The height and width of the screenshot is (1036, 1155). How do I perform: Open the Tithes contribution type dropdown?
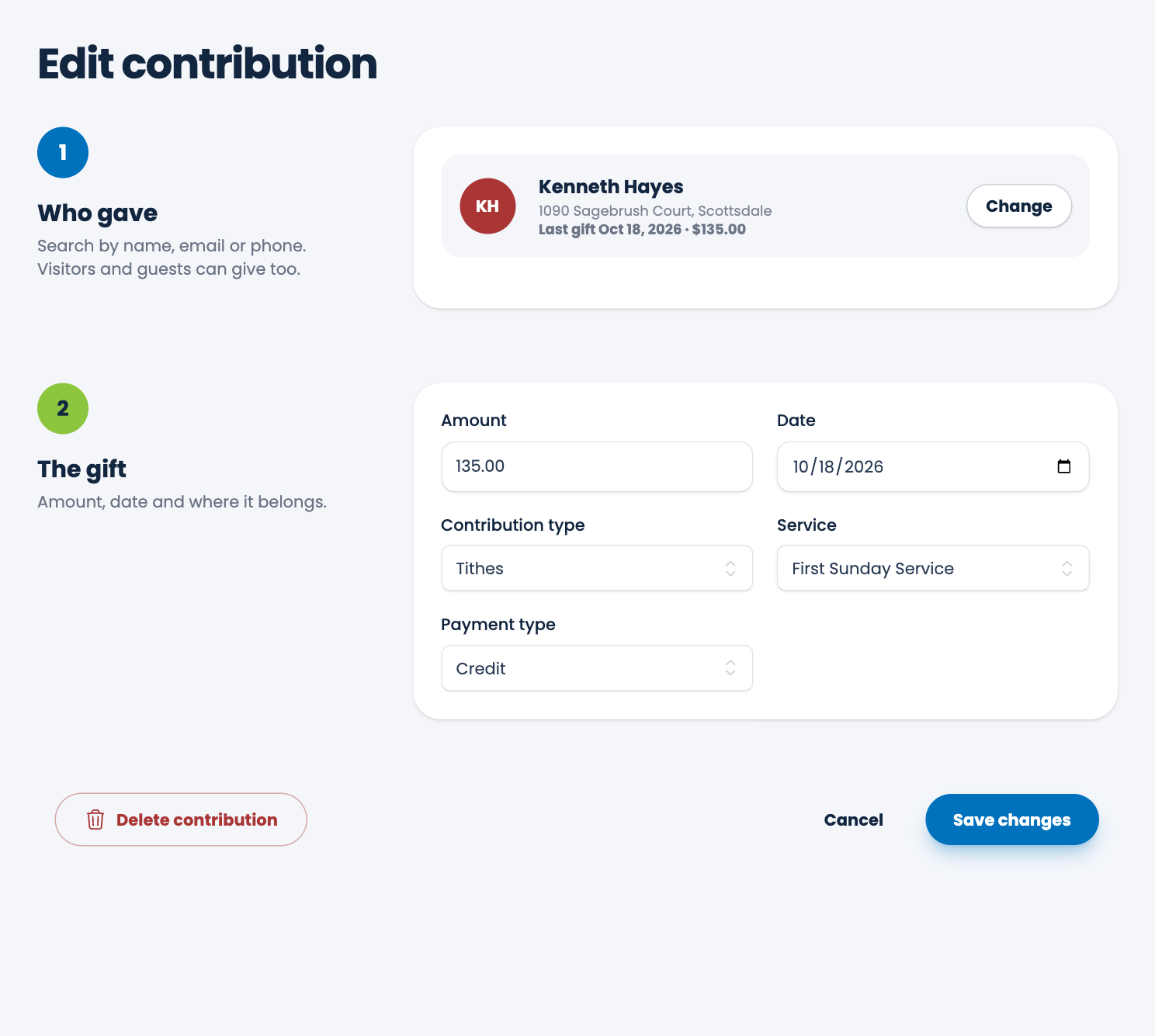[597, 568]
